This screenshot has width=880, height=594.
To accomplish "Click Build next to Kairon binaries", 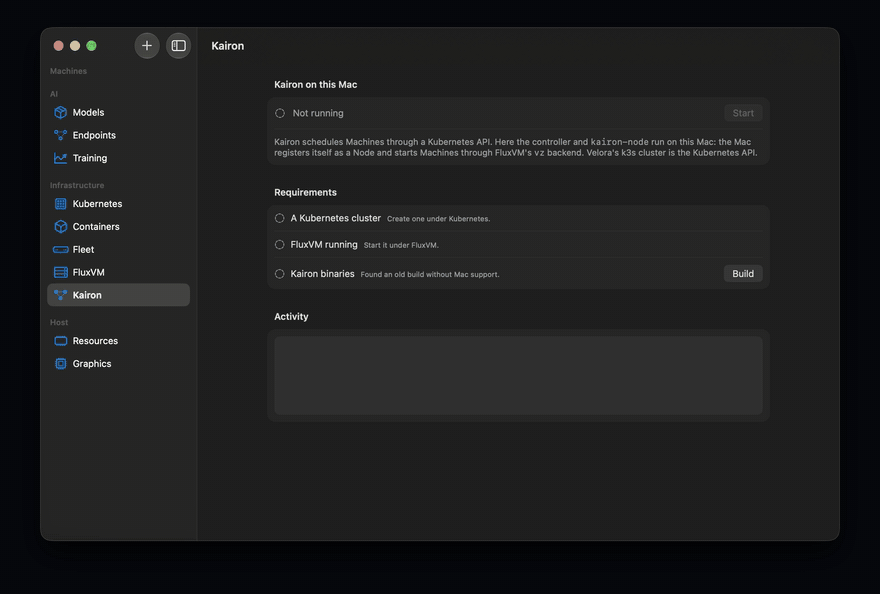I will [743, 273].
